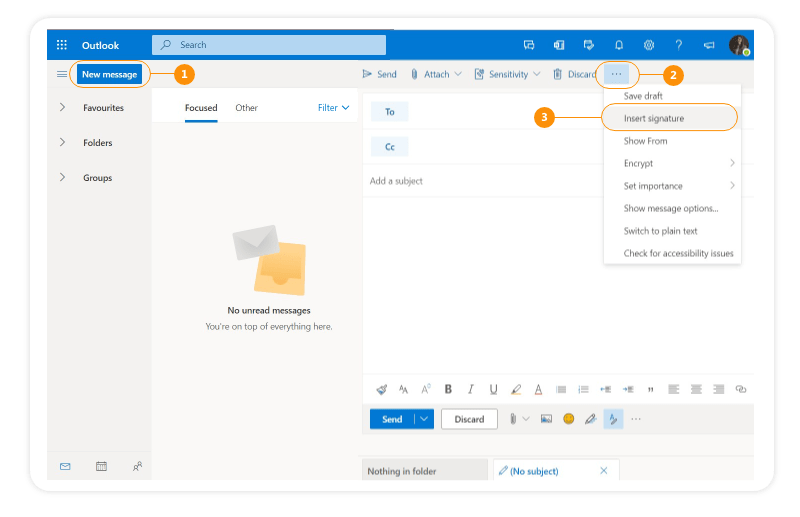Open Show message options
The width and height of the screenshot is (800, 517).
tap(672, 208)
